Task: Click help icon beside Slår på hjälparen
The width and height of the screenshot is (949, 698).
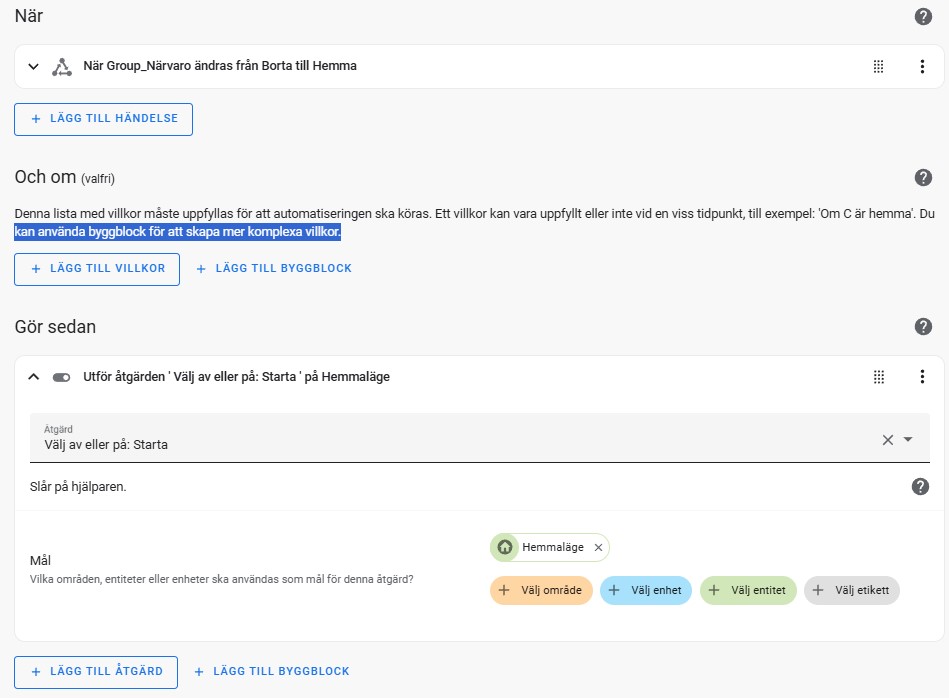Action: click(920, 486)
